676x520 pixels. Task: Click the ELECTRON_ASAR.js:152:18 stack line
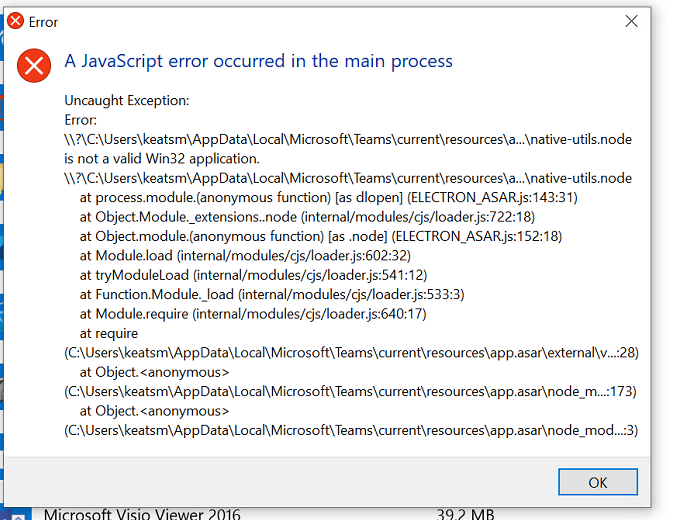click(x=320, y=236)
